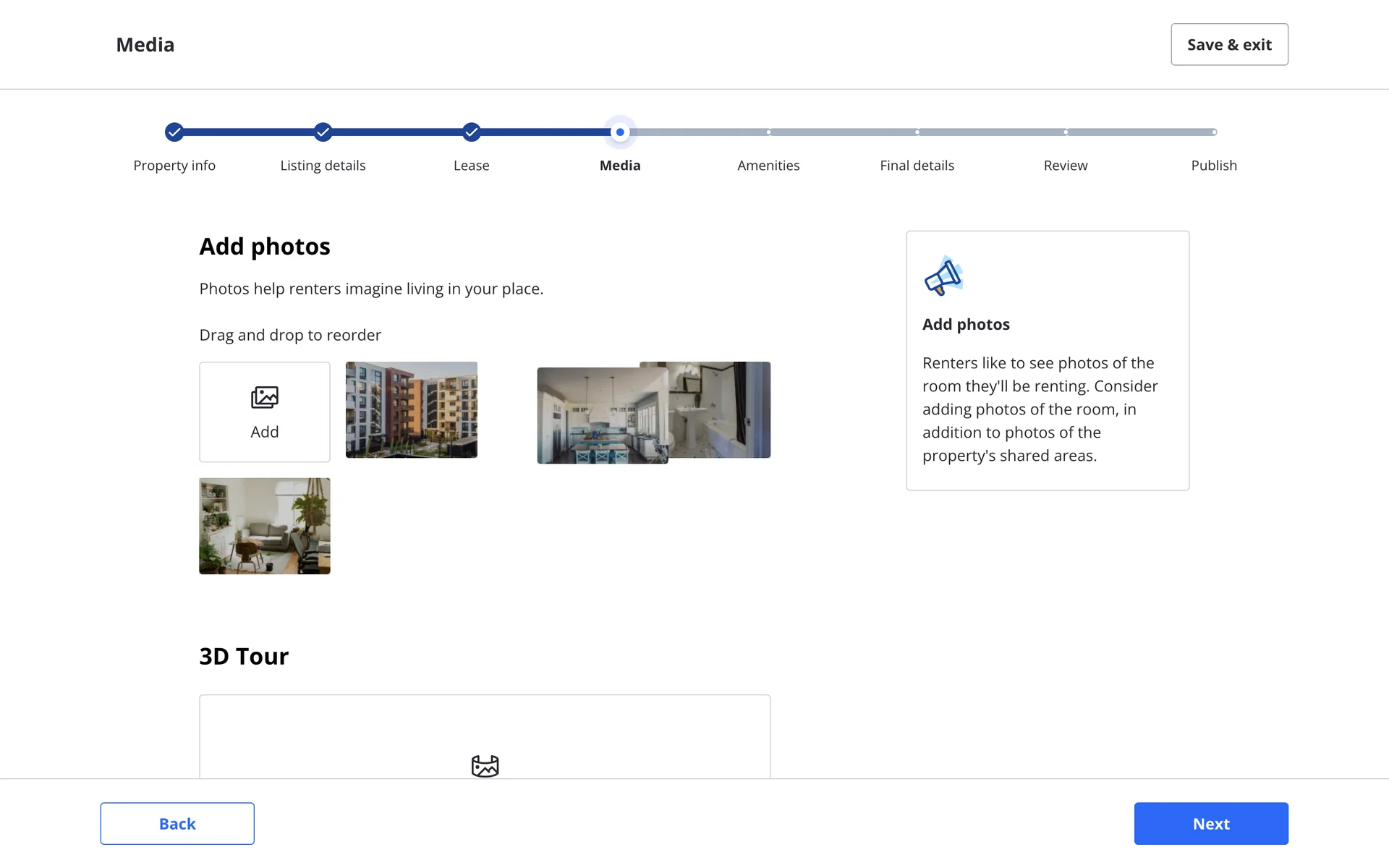Click the Final details step dot

(x=917, y=132)
